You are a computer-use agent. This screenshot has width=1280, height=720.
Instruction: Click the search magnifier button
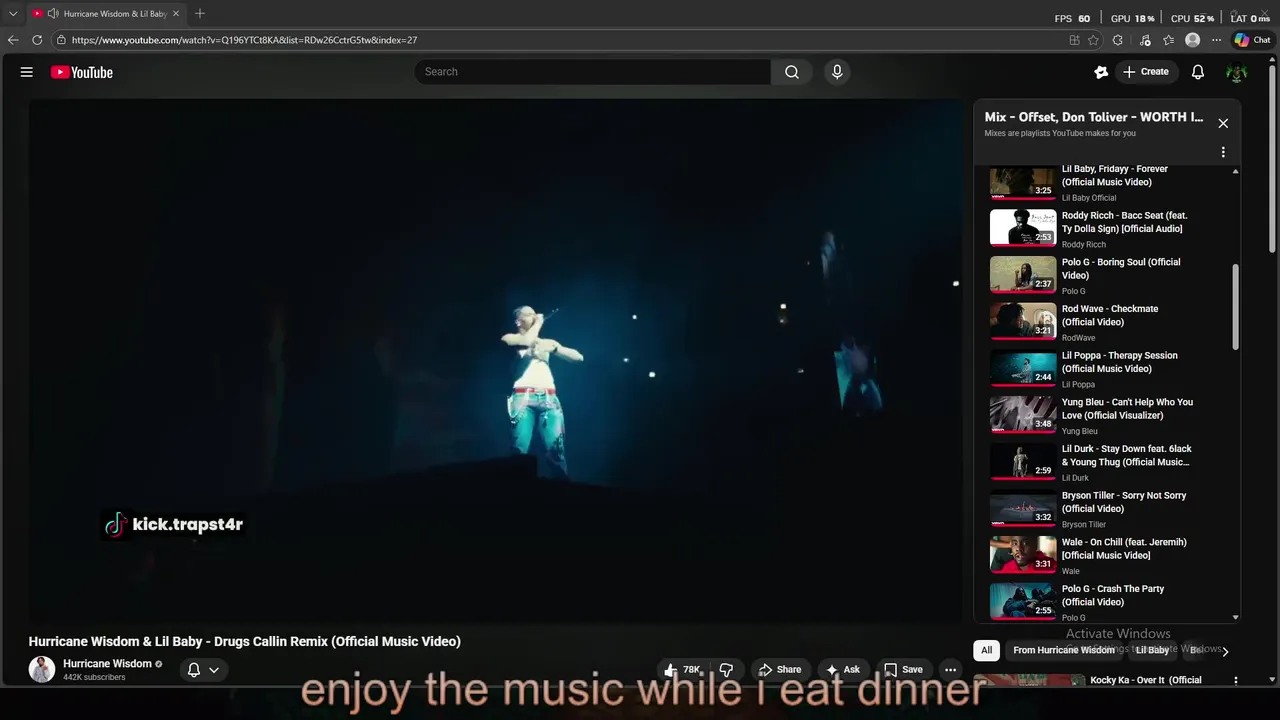pyautogui.click(x=792, y=72)
